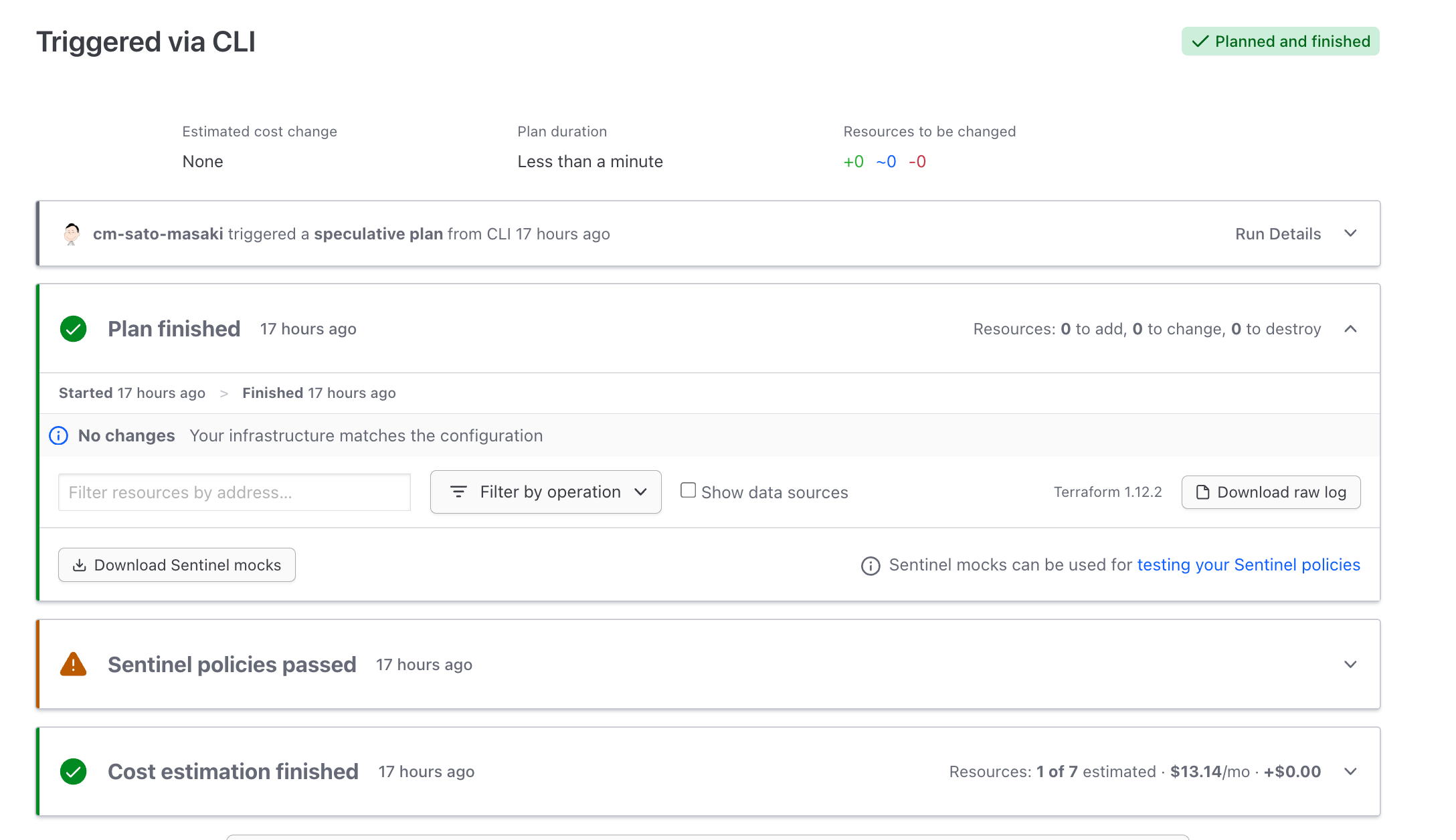
Task: Click the 0 to add summary text
Action: [1093, 329]
